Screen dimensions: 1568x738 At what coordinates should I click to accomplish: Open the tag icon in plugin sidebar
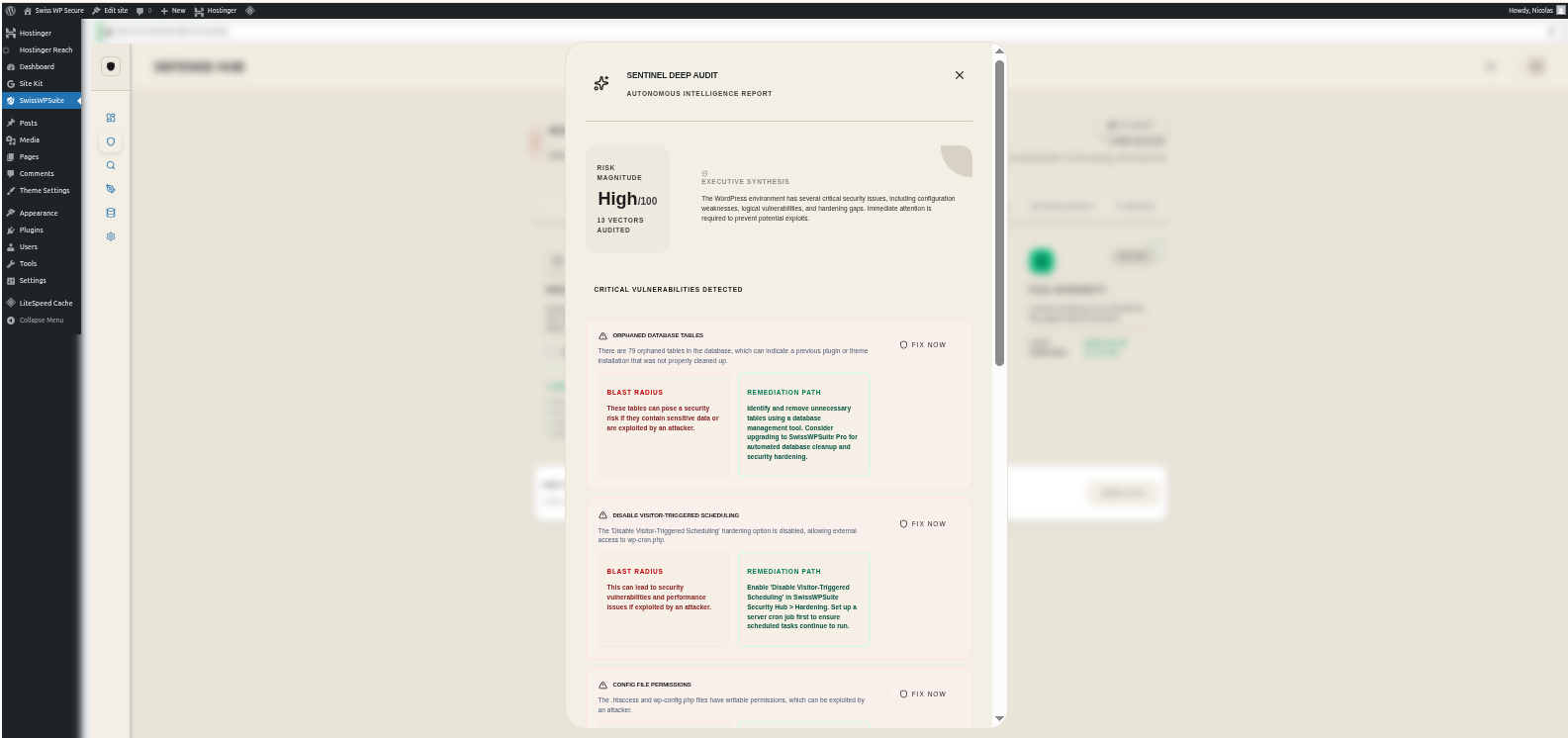[111, 189]
